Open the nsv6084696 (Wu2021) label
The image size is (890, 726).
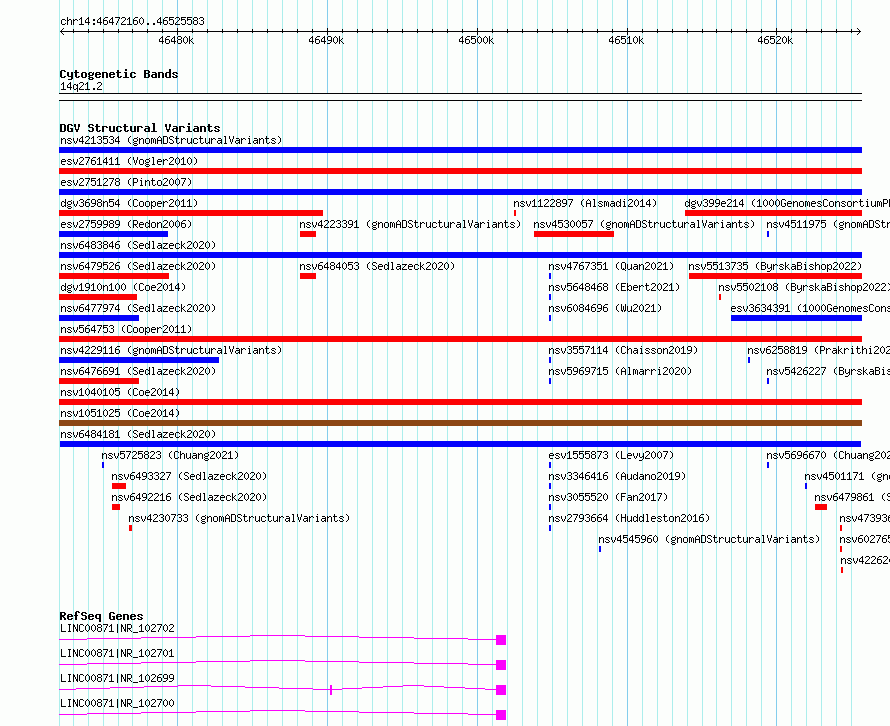(605, 308)
